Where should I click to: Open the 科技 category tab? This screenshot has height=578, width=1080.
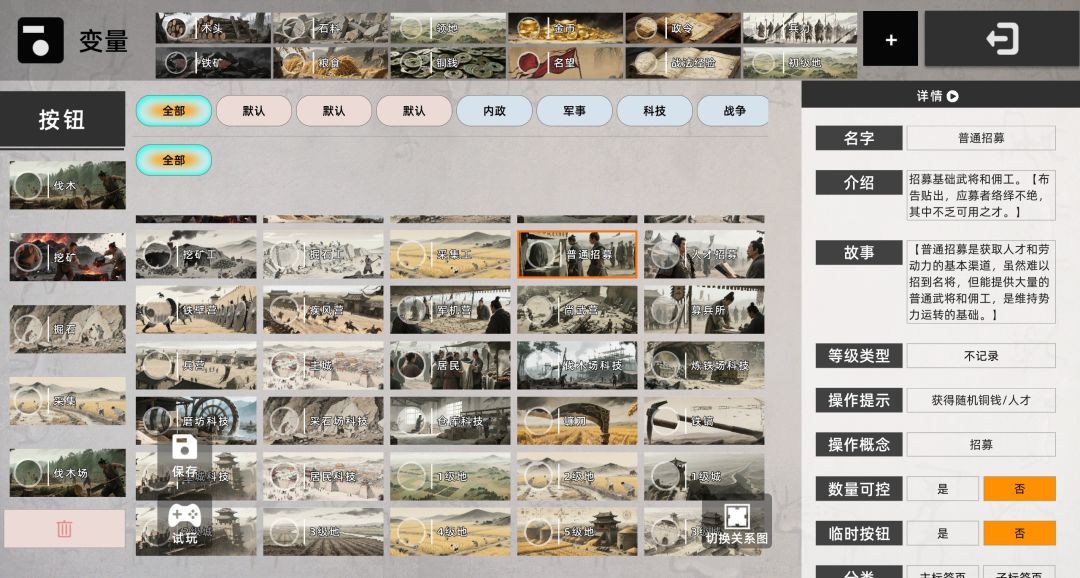click(654, 111)
